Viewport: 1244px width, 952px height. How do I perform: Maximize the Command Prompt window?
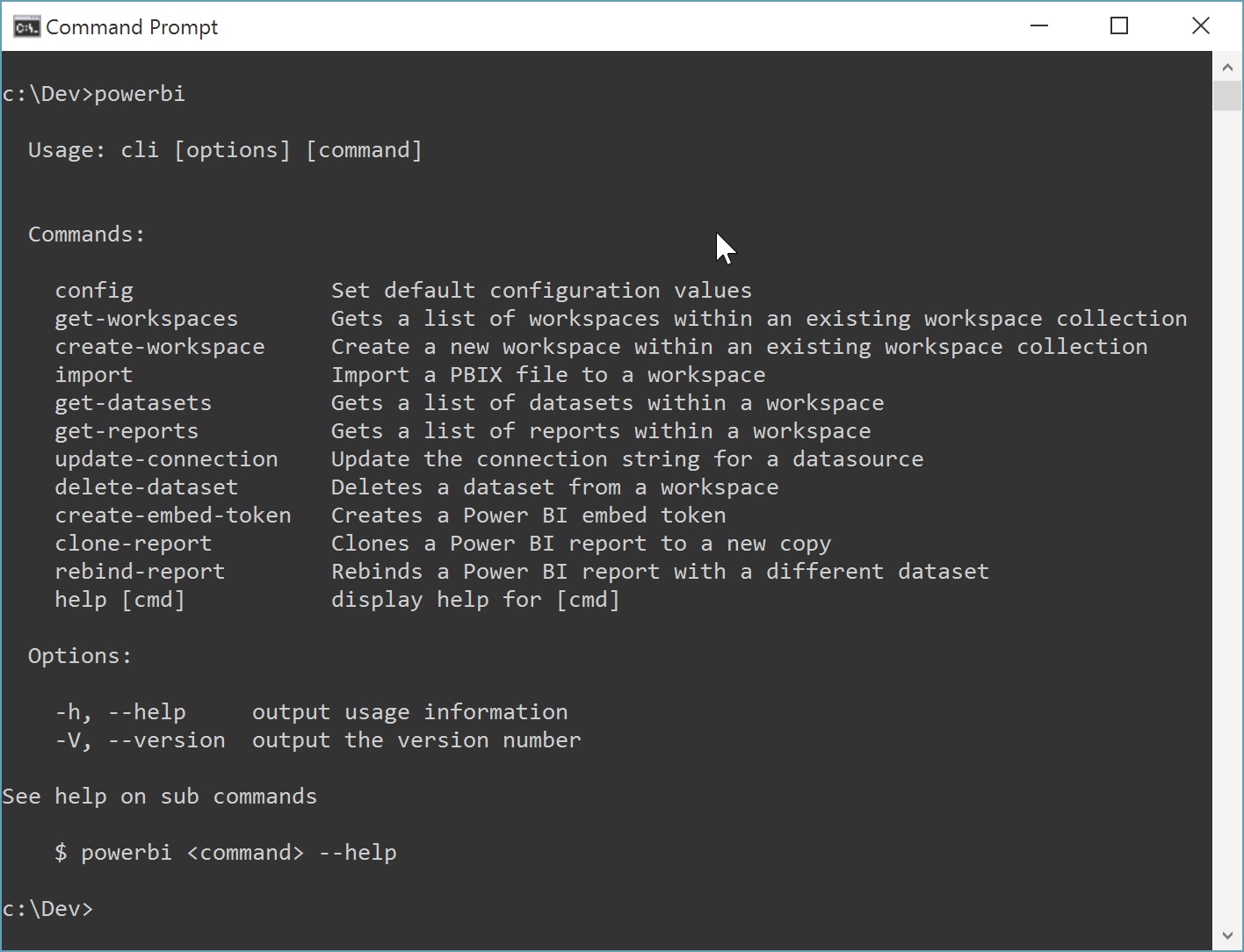(x=1119, y=26)
